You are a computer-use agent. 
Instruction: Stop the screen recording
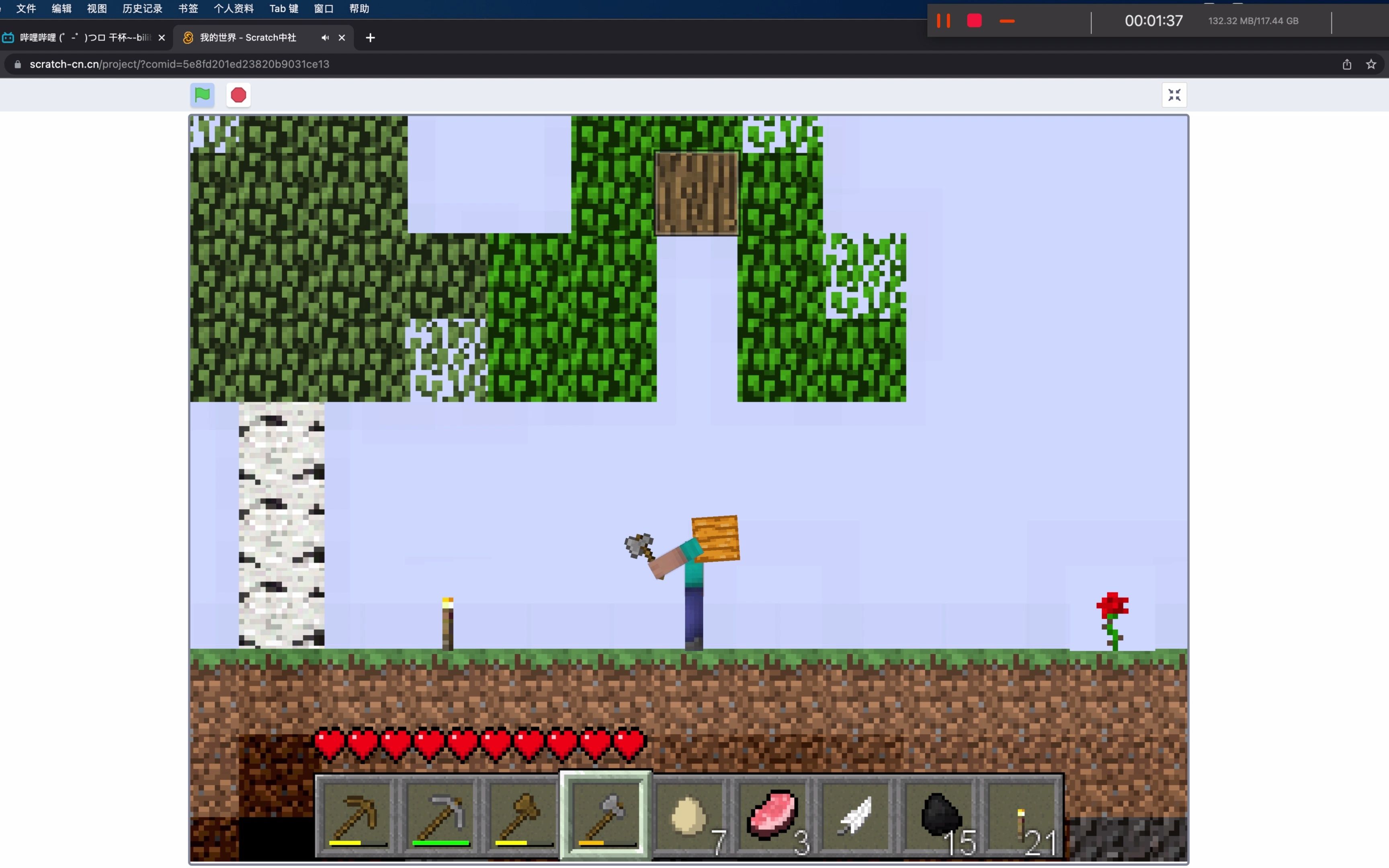(974, 20)
